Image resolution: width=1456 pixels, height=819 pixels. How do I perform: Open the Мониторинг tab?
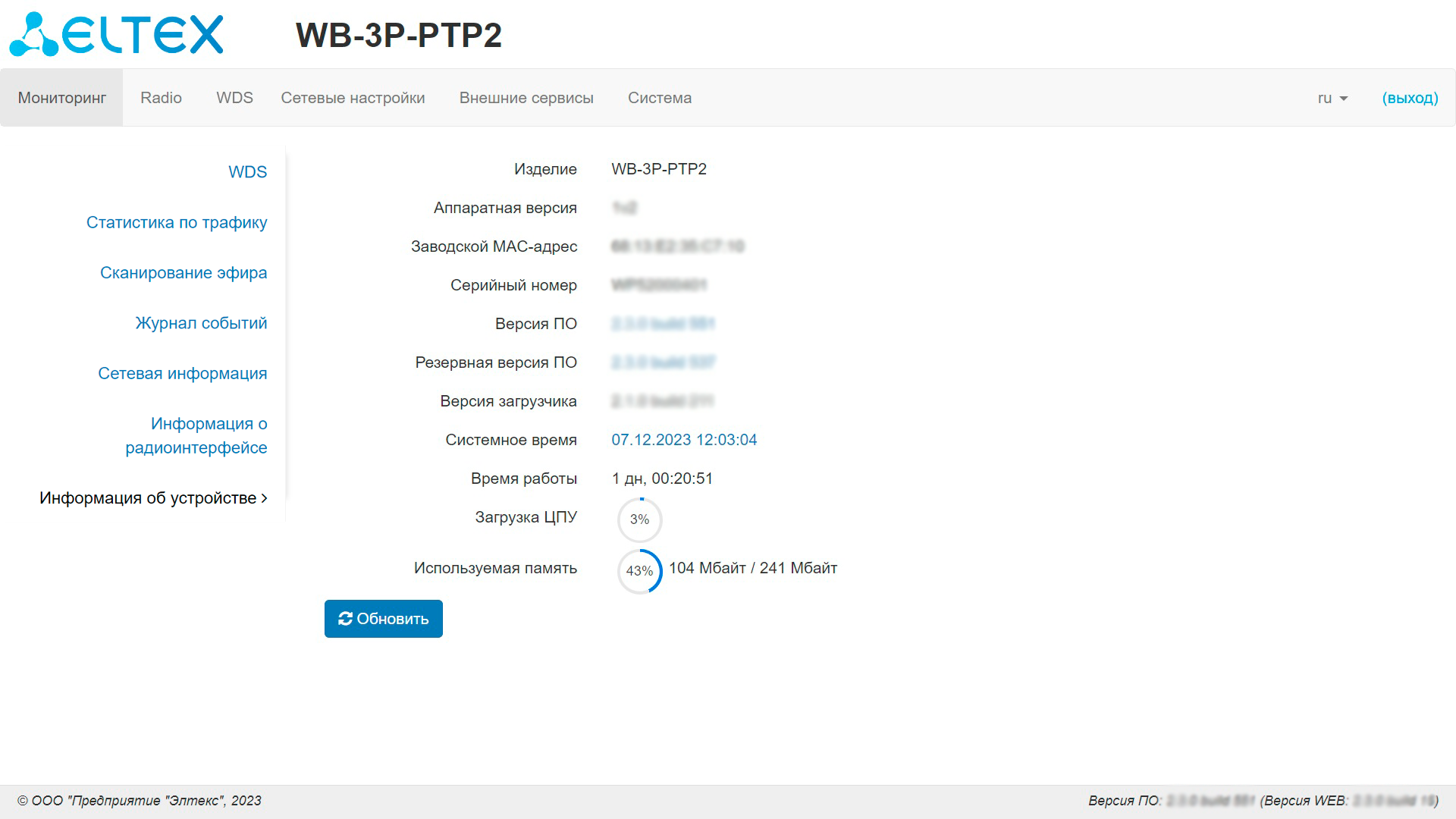(x=62, y=98)
